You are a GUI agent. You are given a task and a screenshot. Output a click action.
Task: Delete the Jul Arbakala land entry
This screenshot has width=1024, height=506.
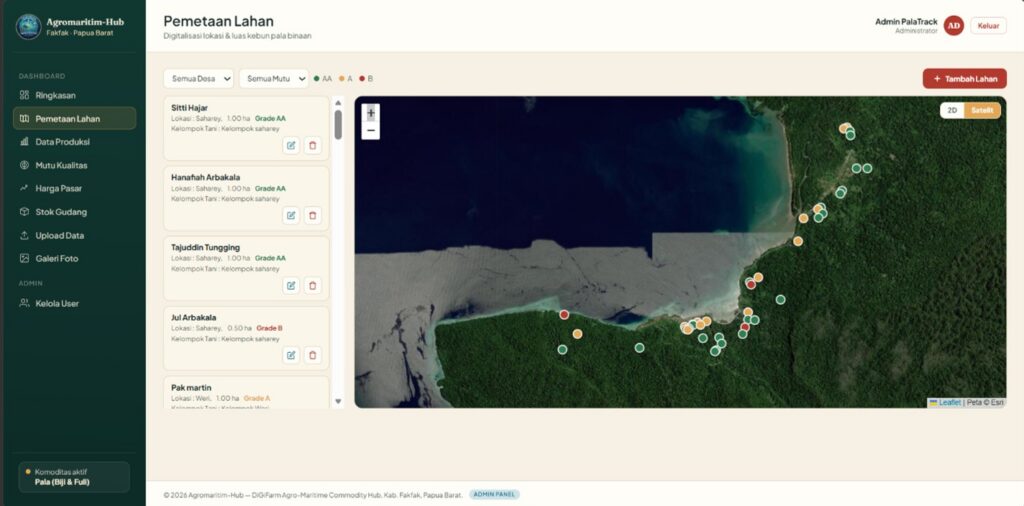(313, 355)
